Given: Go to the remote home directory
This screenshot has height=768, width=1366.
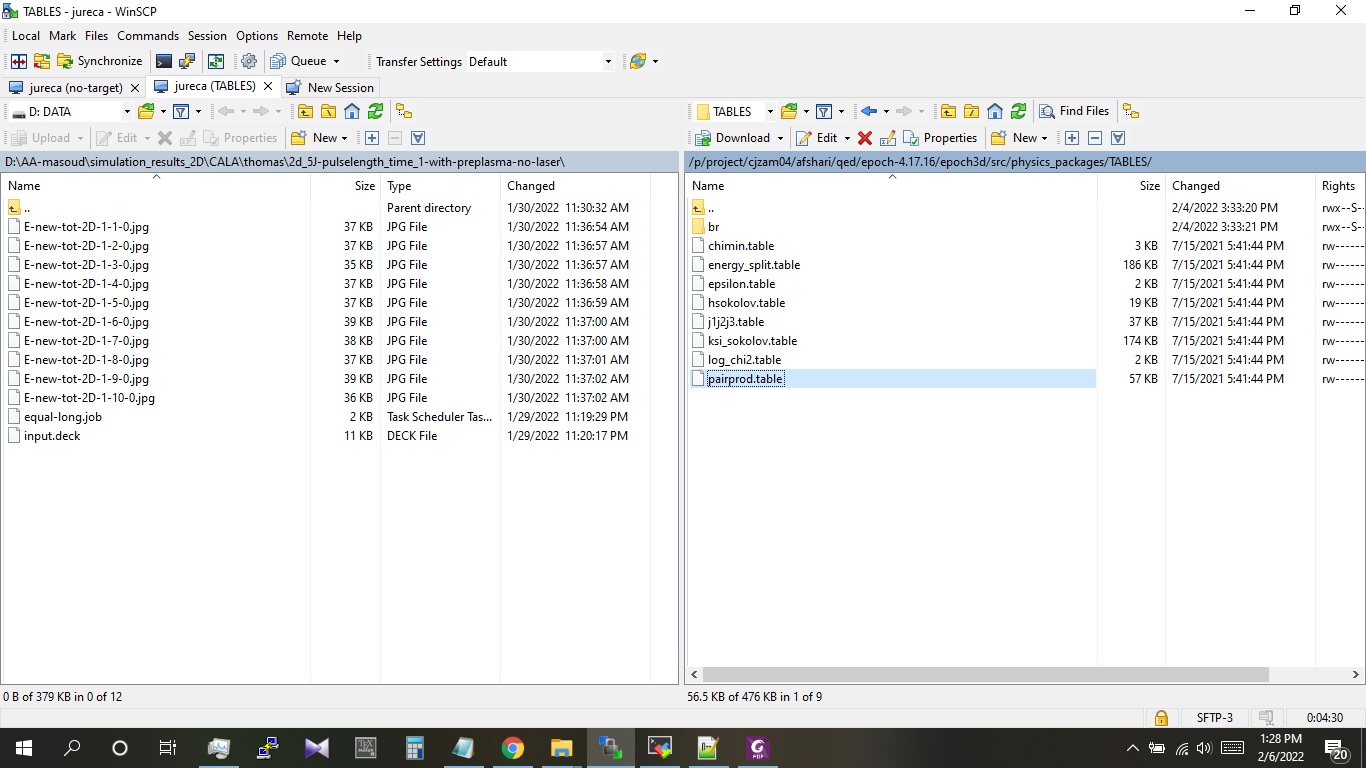Looking at the screenshot, I should click(995, 112).
